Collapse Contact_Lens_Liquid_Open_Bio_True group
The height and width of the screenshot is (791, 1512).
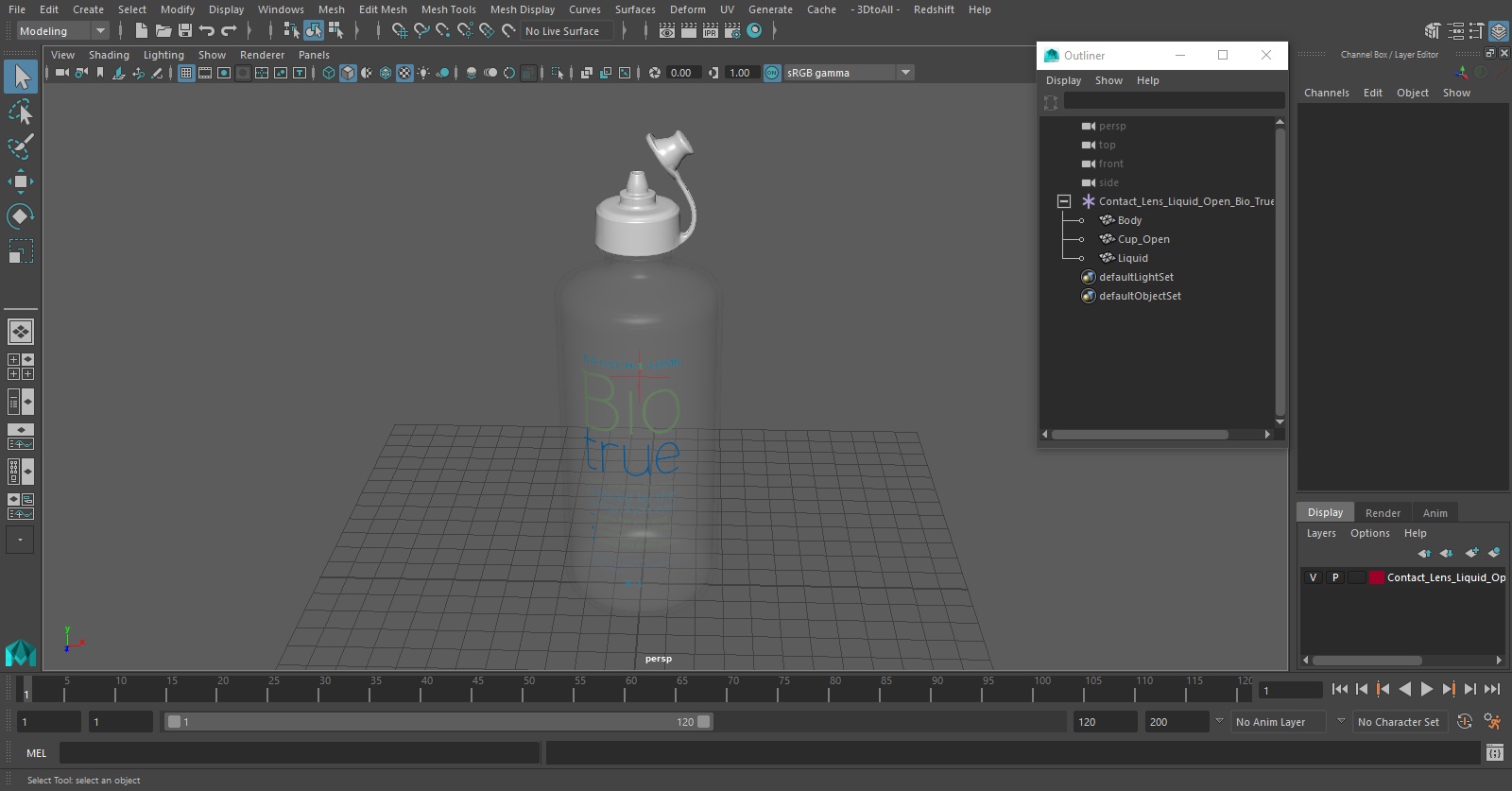coord(1064,201)
